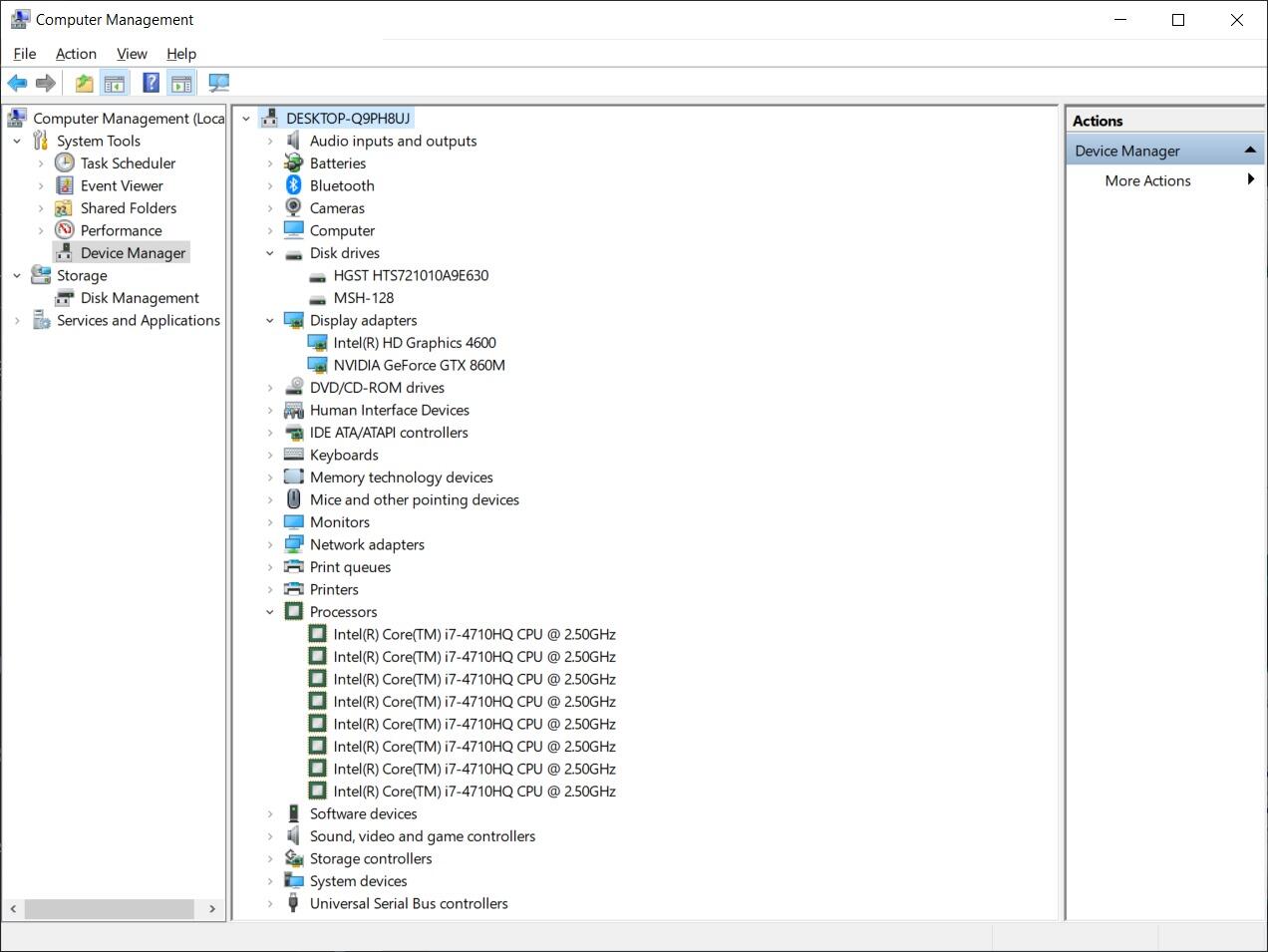Collapse the Display adapters category
1268x952 pixels.
(x=270, y=320)
